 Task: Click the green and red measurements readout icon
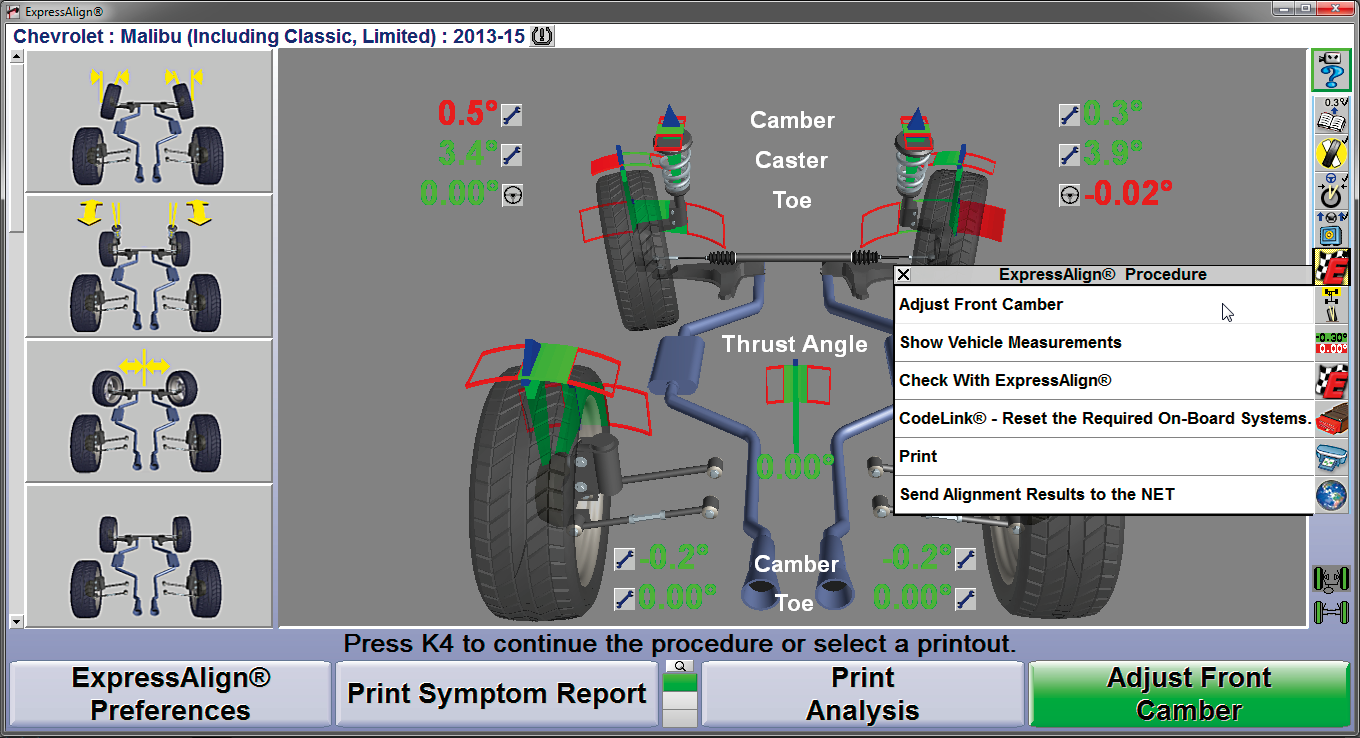click(1331, 343)
